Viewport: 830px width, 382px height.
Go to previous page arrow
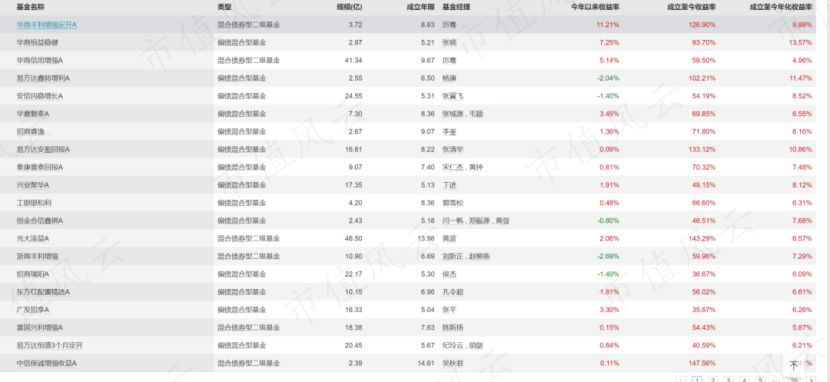pyautogui.click(x=682, y=380)
